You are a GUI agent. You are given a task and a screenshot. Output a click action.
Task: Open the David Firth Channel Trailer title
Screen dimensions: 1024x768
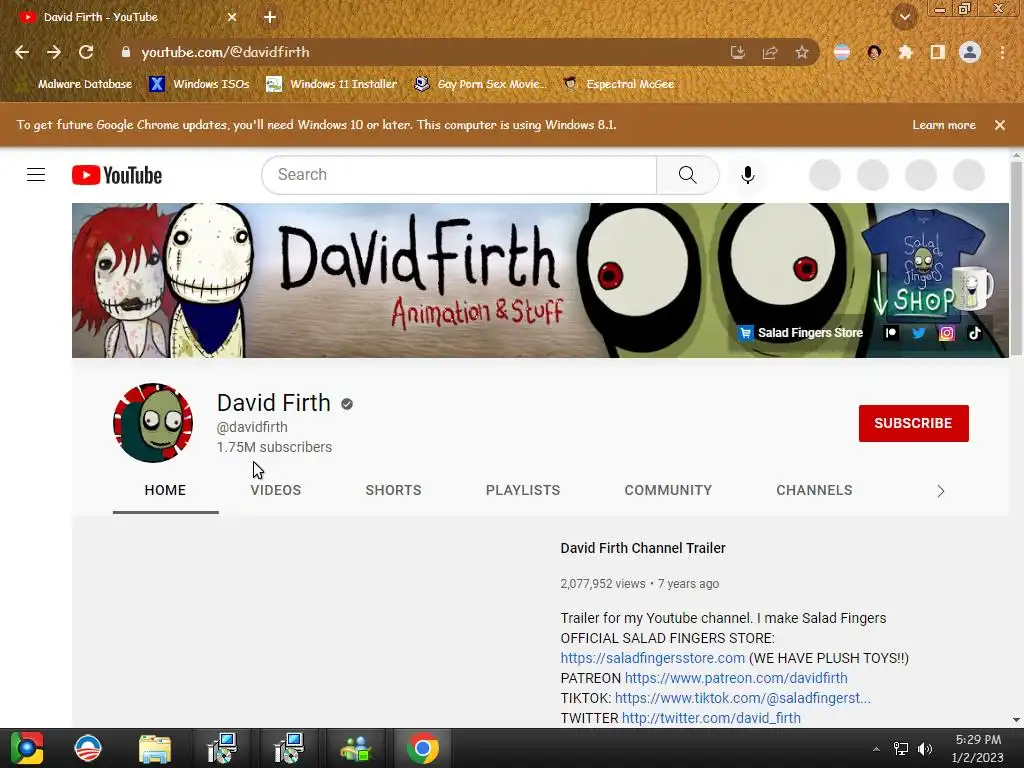click(x=643, y=549)
